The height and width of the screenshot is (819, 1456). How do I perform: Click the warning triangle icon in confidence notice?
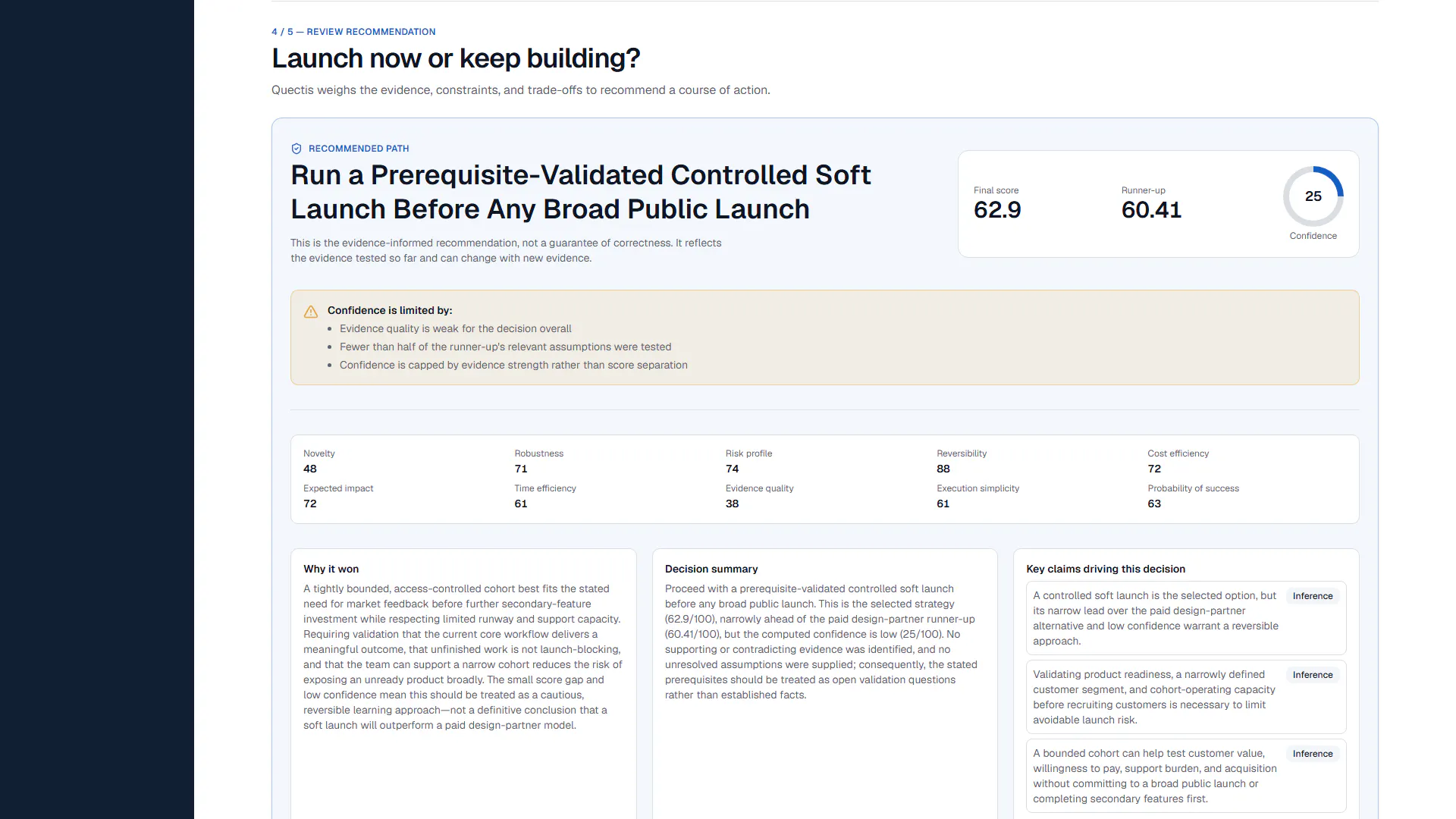point(311,312)
